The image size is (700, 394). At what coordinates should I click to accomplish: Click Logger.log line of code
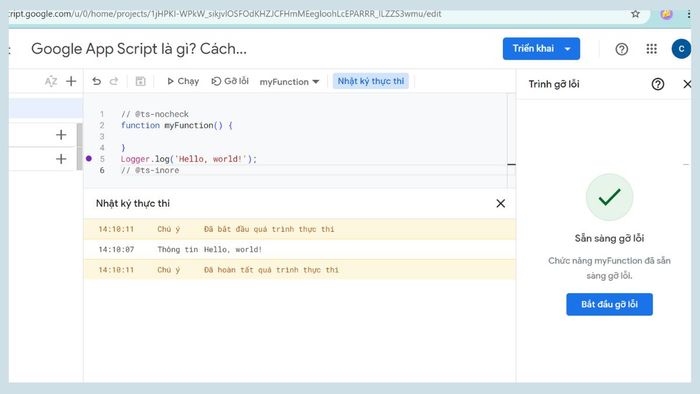coord(188,159)
